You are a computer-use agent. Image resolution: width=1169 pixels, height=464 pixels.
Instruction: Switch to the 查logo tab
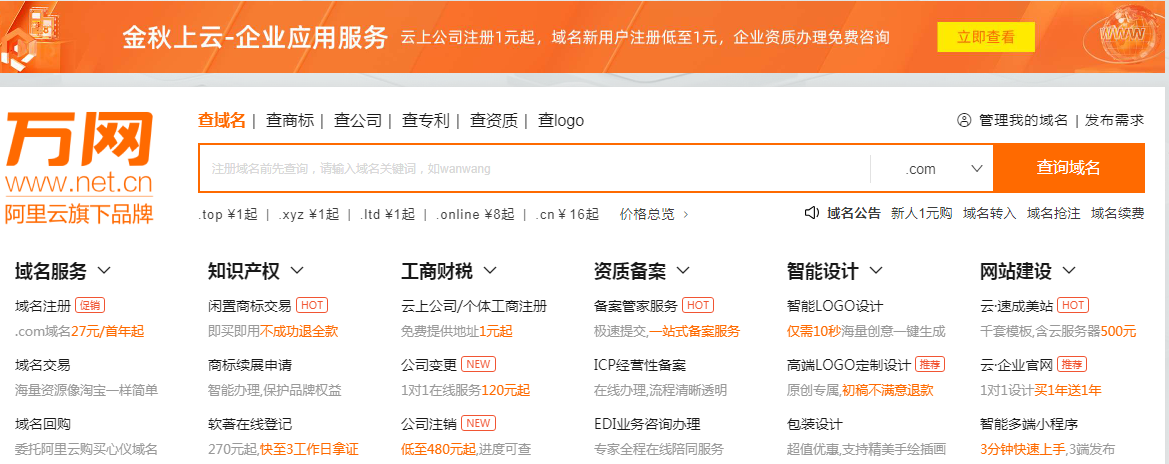(561, 120)
